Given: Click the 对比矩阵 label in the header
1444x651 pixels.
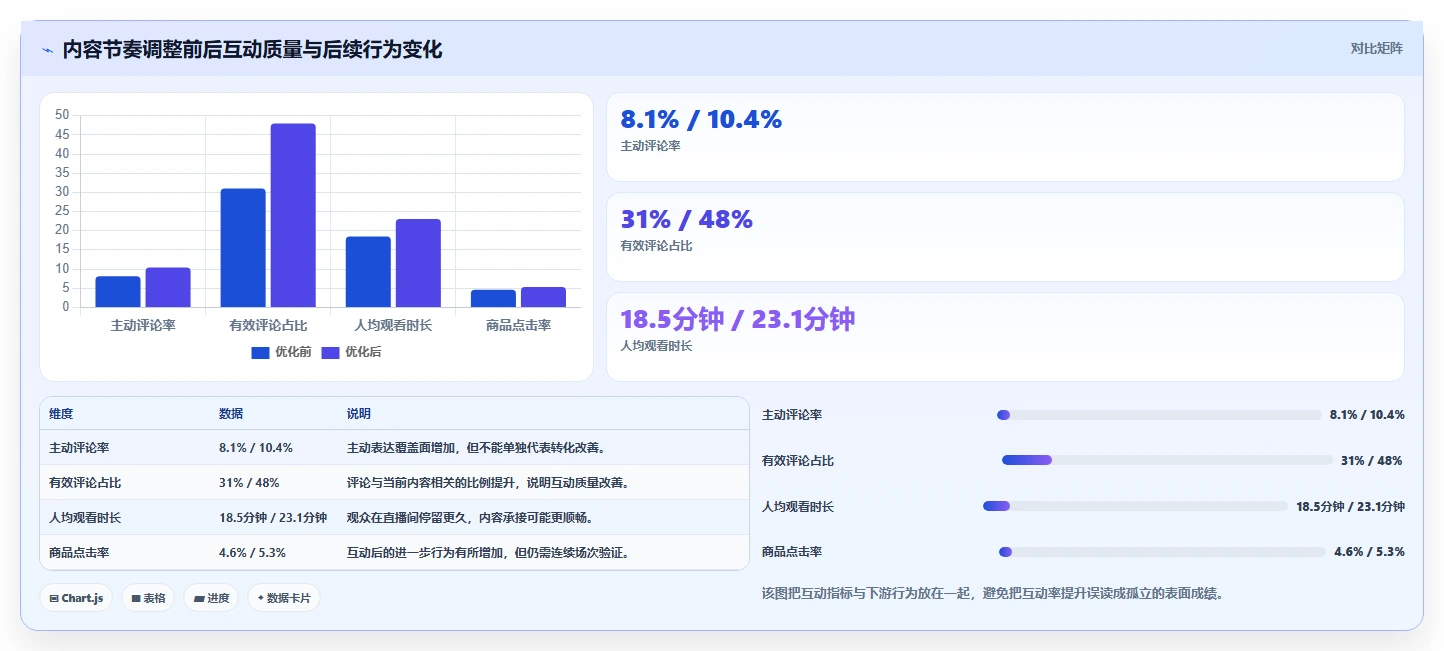Looking at the screenshot, I should 1376,48.
